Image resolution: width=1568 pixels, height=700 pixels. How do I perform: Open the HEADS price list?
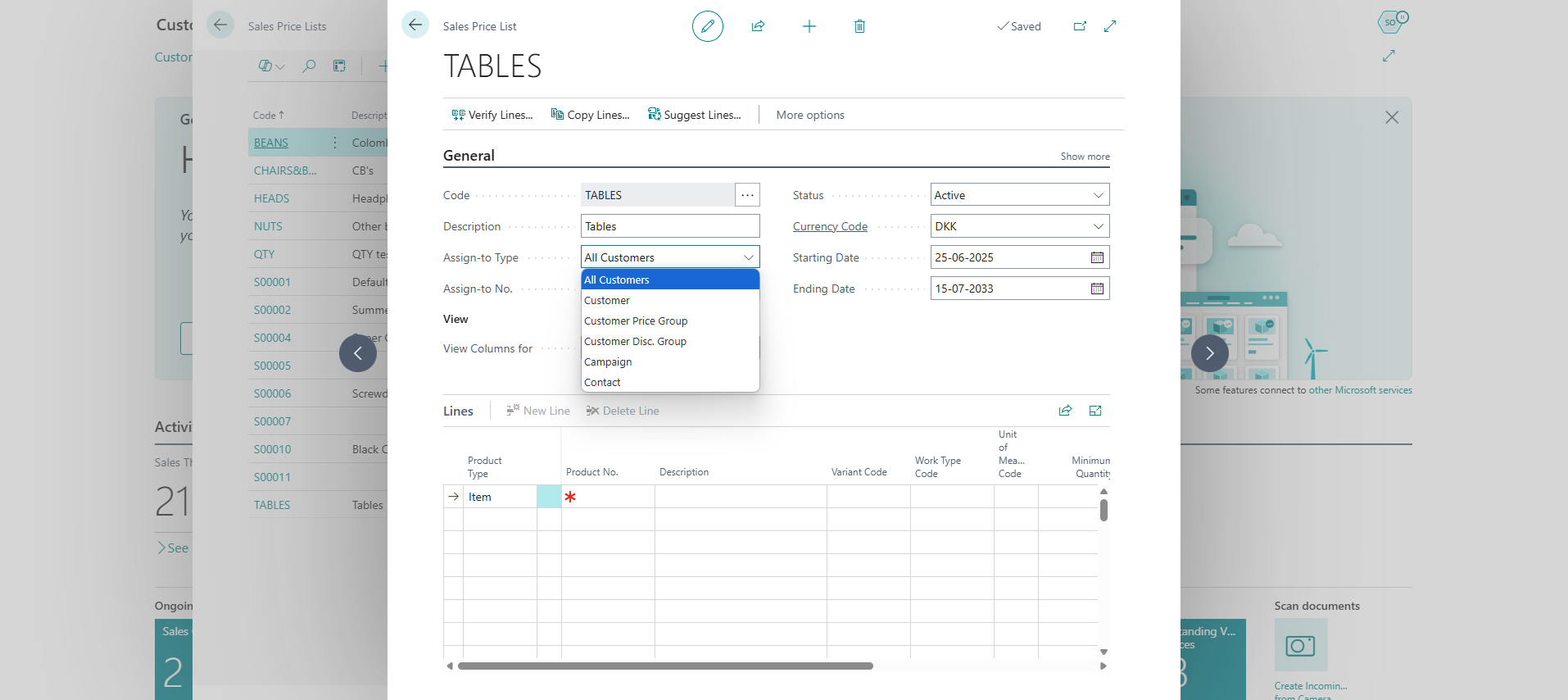point(271,198)
